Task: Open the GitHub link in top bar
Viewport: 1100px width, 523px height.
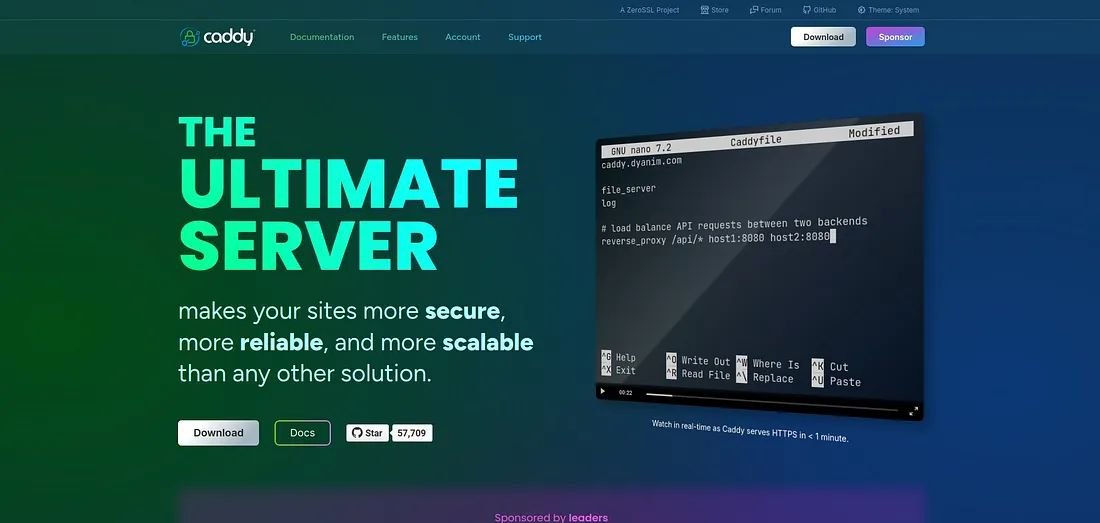Action: 819,10
